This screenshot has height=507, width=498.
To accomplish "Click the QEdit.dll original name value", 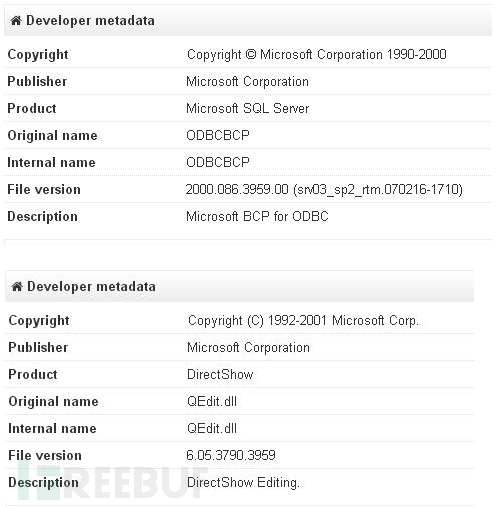I will [212, 401].
